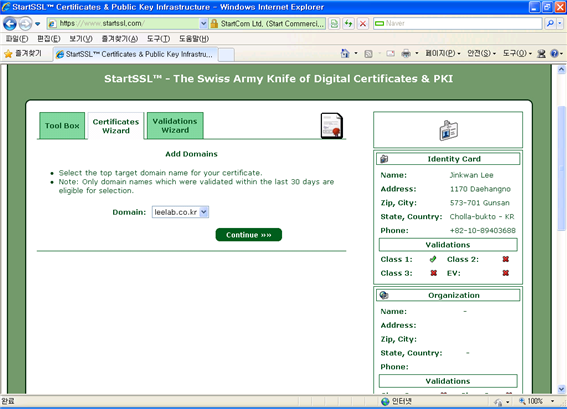Click the Read mail icon
The width and height of the screenshot is (567, 409).
[390, 54]
